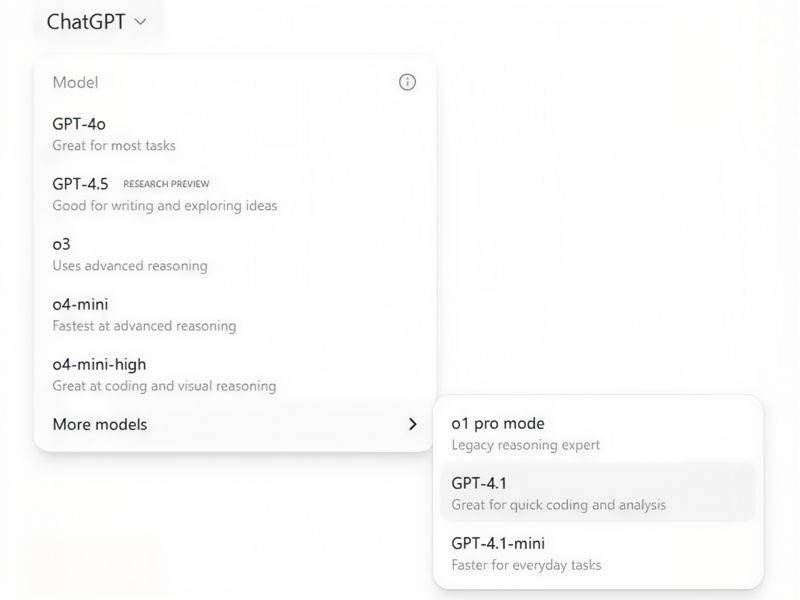800x600 pixels.
Task: Click 'Great at coding and visual reasoning' text
Action: tap(164, 386)
